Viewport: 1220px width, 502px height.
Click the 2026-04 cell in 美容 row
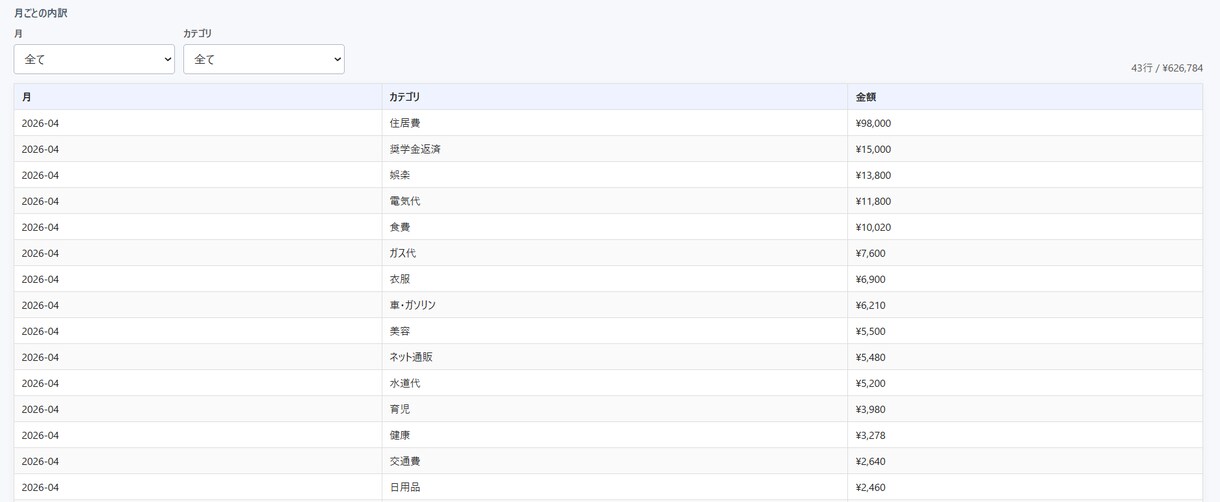pos(198,331)
